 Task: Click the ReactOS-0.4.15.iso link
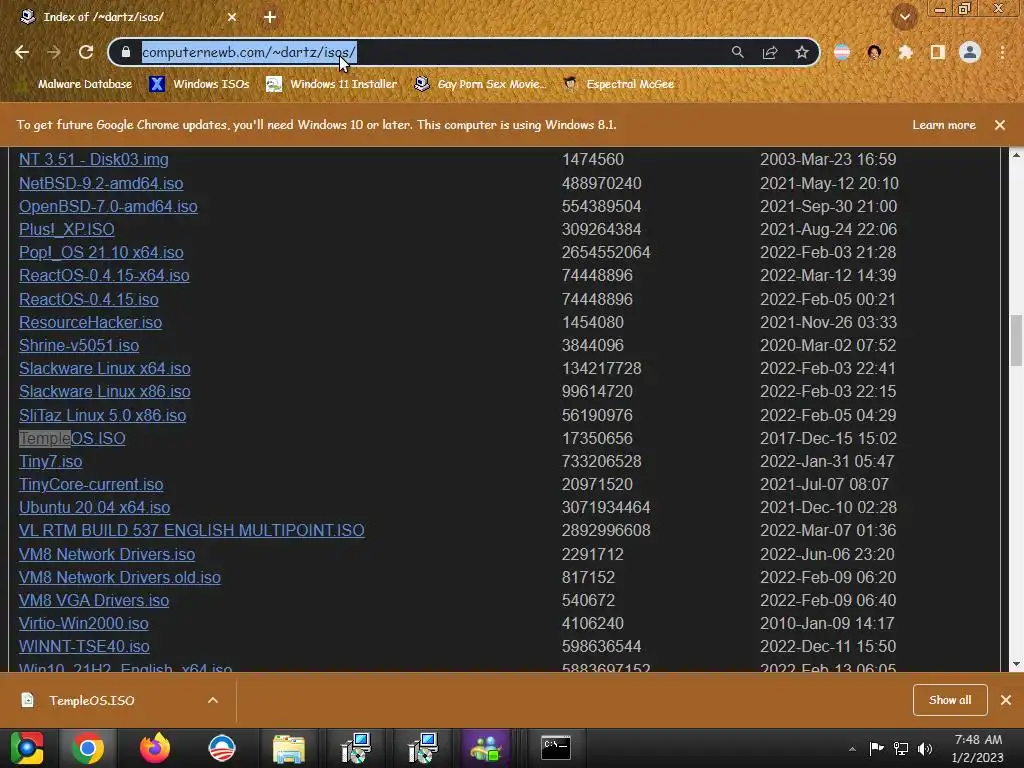coord(89,299)
